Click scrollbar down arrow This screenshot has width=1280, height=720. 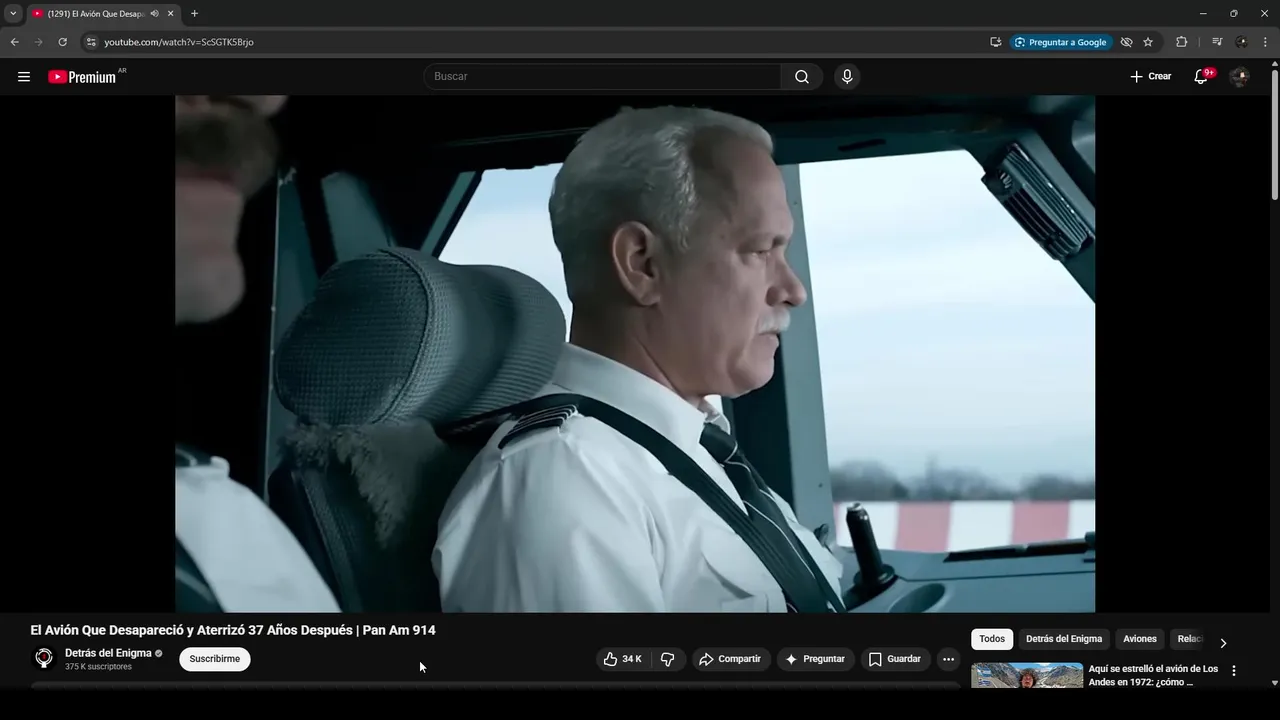pyautogui.click(x=1274, y=684)
